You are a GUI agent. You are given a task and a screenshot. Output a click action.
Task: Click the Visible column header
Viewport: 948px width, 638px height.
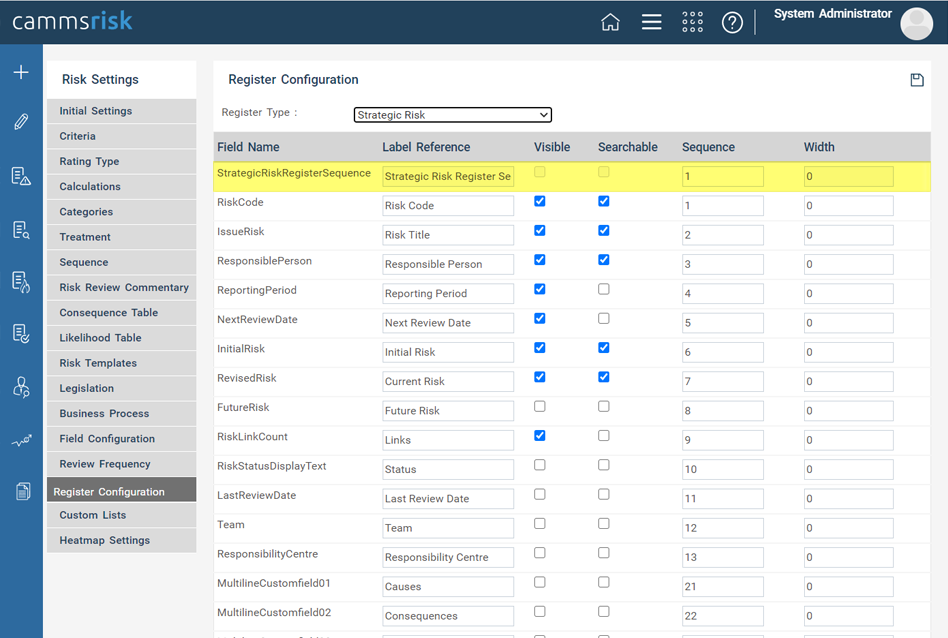551,147
